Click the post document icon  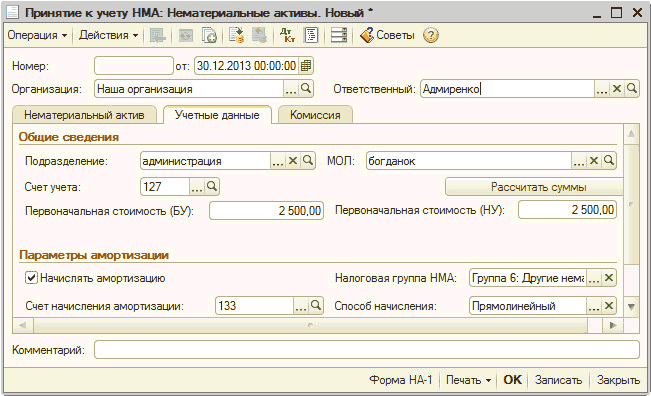pos(237,35)
